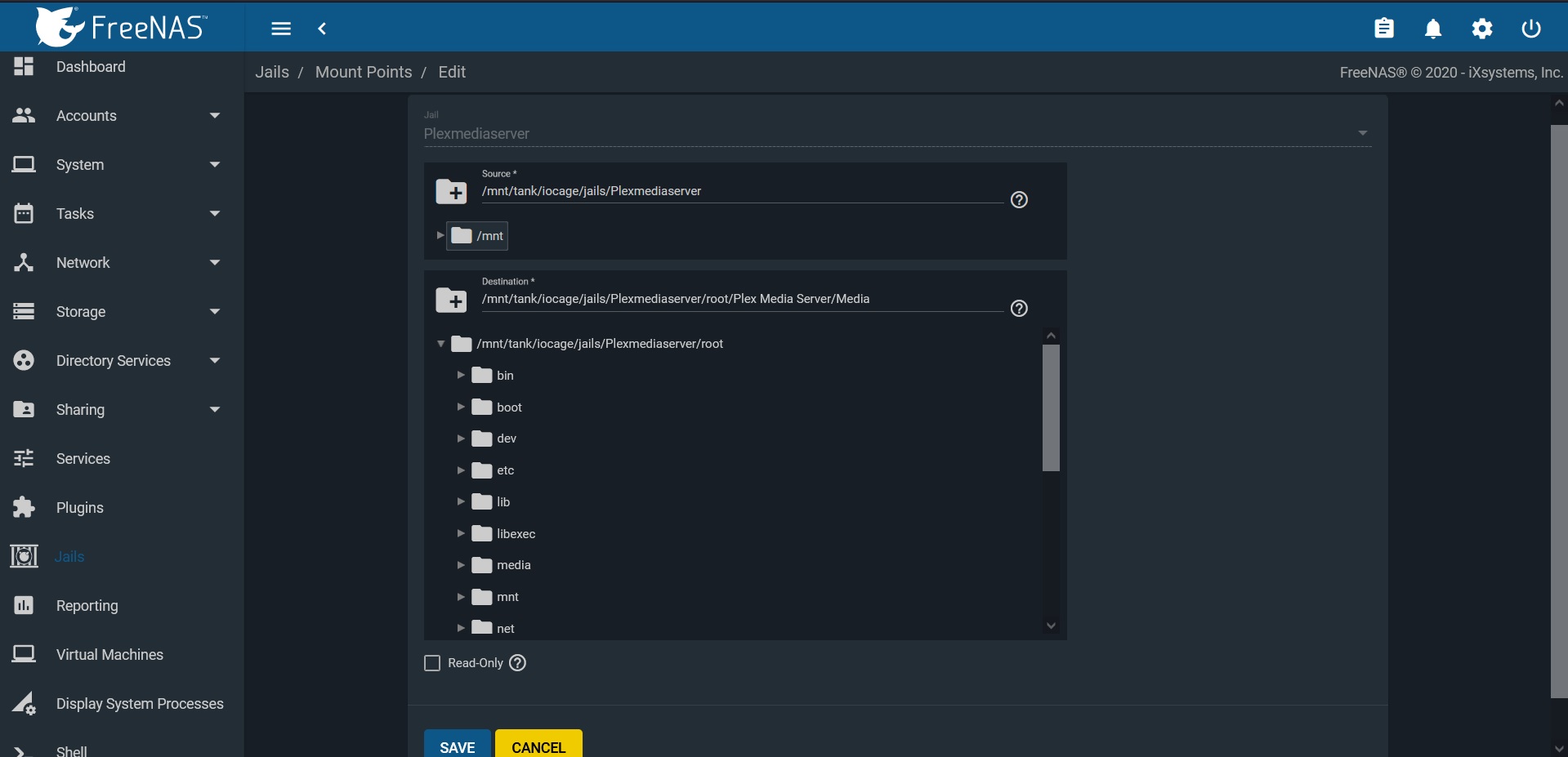
Task: Expand the etc folder arrow
Action: tap(461, 470)
